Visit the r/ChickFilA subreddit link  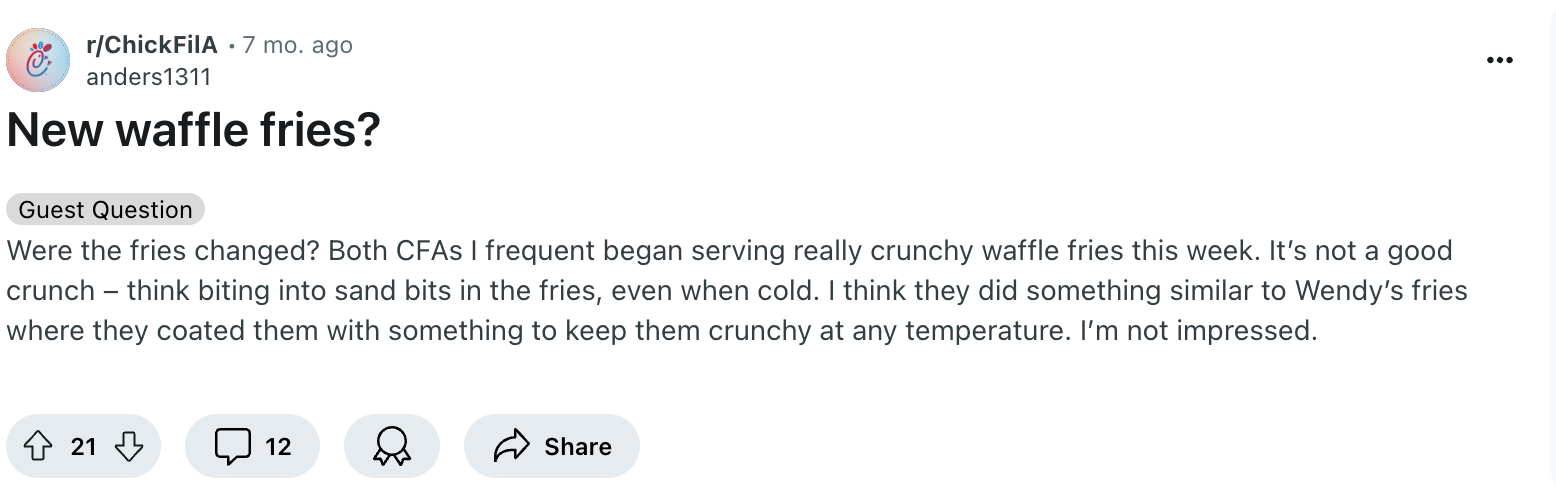(x=151, y=45)
